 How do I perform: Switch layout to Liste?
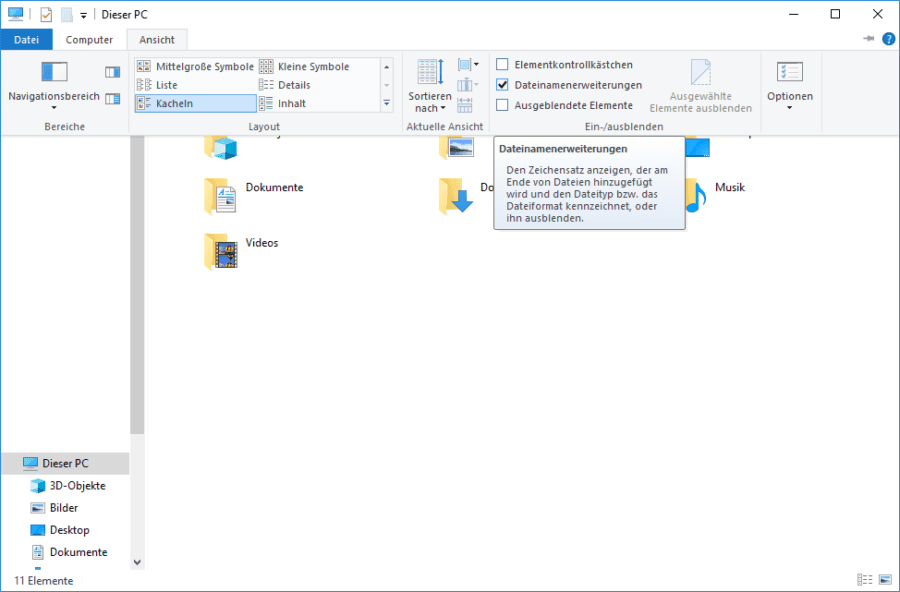point(195,85)
